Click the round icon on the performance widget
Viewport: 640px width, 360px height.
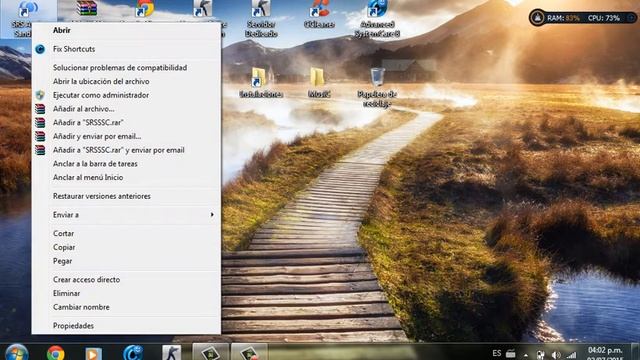click(538, 18)
